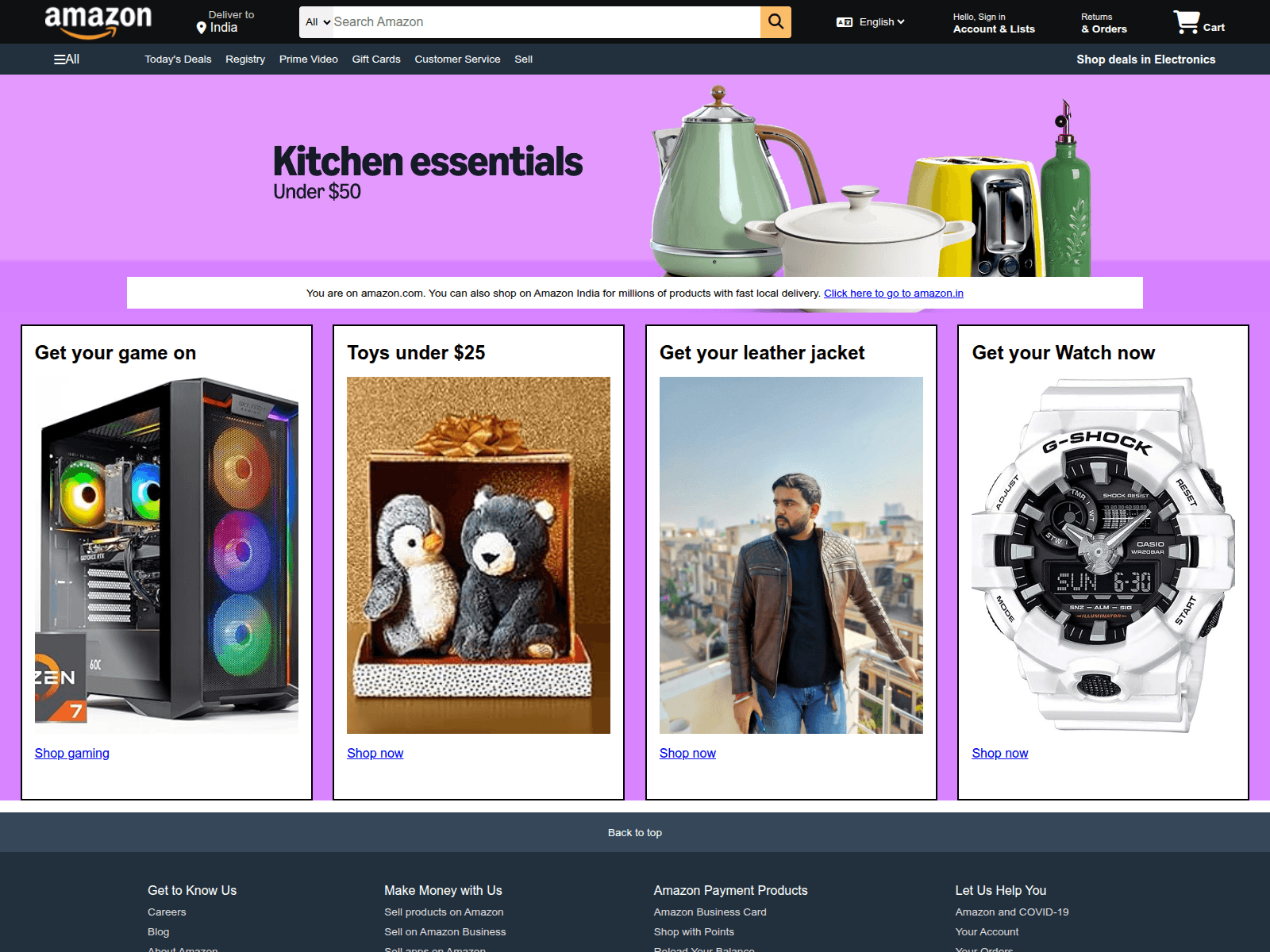Click the Deliver to India location pin
This screenshot has height=952, width=1270.
(201, 28)
